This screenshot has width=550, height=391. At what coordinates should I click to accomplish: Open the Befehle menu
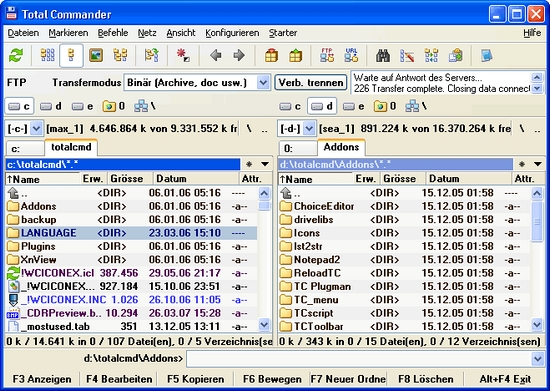[x=113, y=33]
